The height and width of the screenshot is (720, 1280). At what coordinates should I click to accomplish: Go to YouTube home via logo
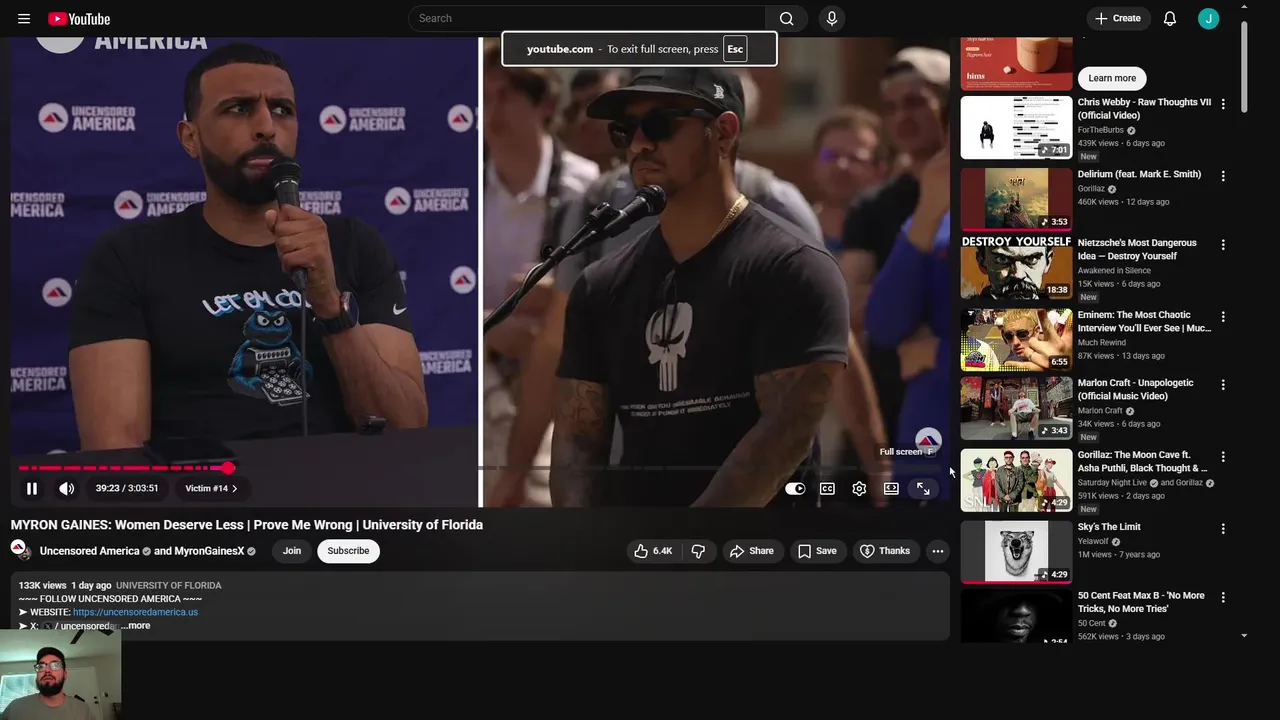pos(79,18)
